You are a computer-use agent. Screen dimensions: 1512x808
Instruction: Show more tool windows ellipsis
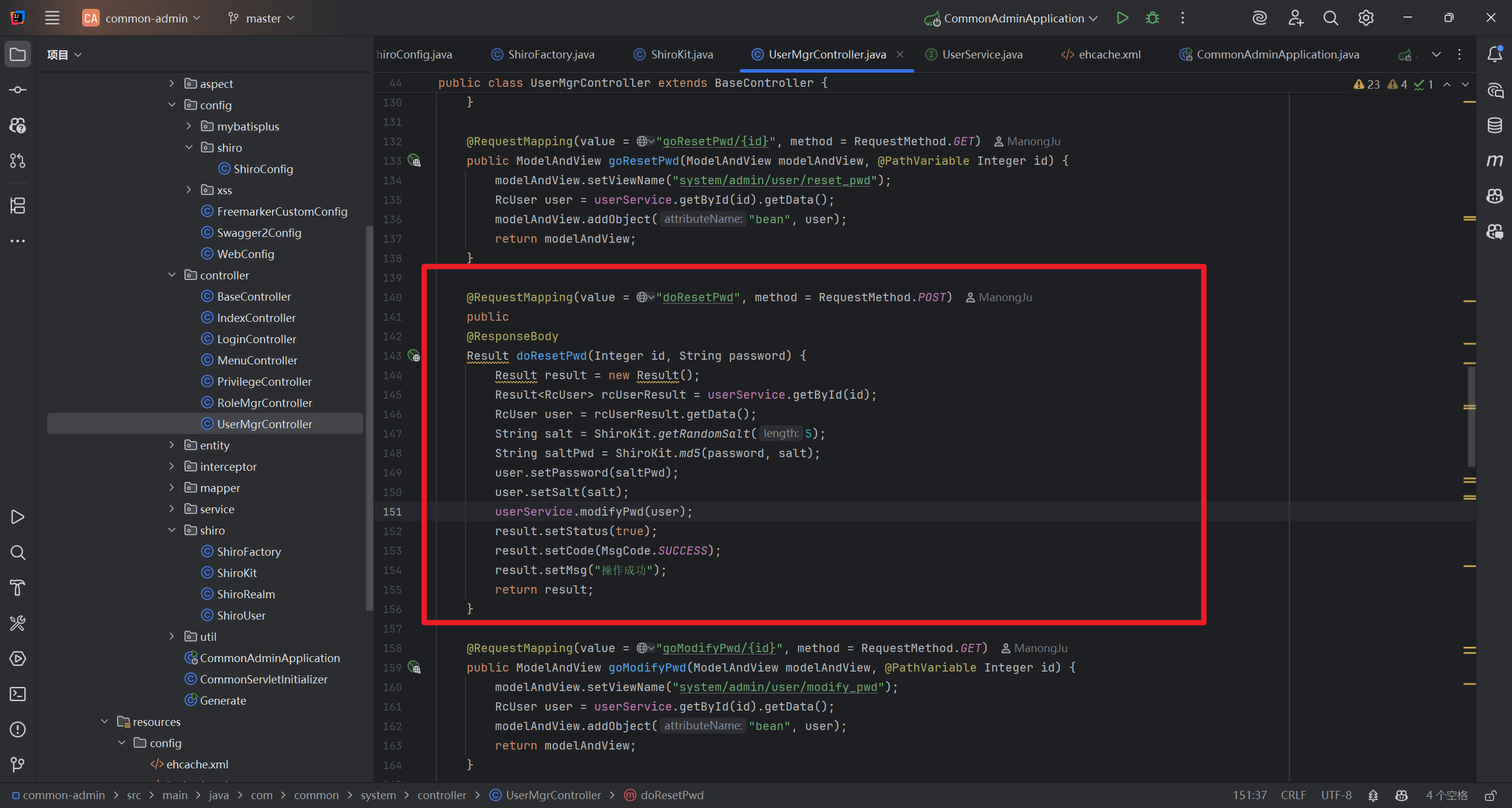[x=18, y=241]
